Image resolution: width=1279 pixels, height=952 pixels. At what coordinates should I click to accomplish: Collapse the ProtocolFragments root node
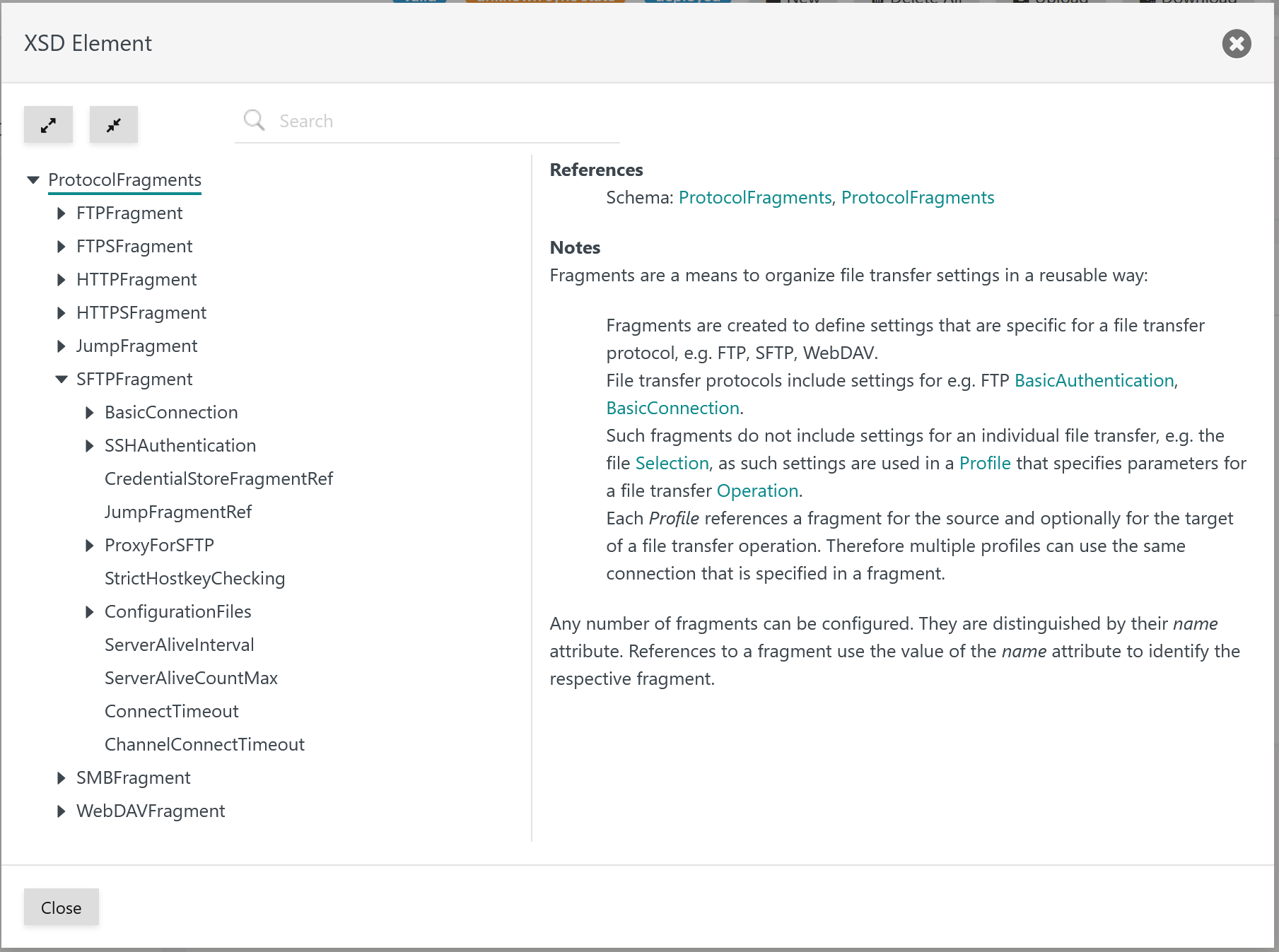click(33, 180)
